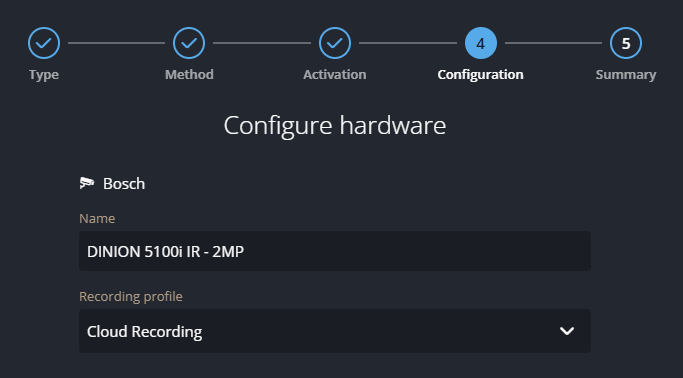Click the Recording profile label

tap(131, 297)
